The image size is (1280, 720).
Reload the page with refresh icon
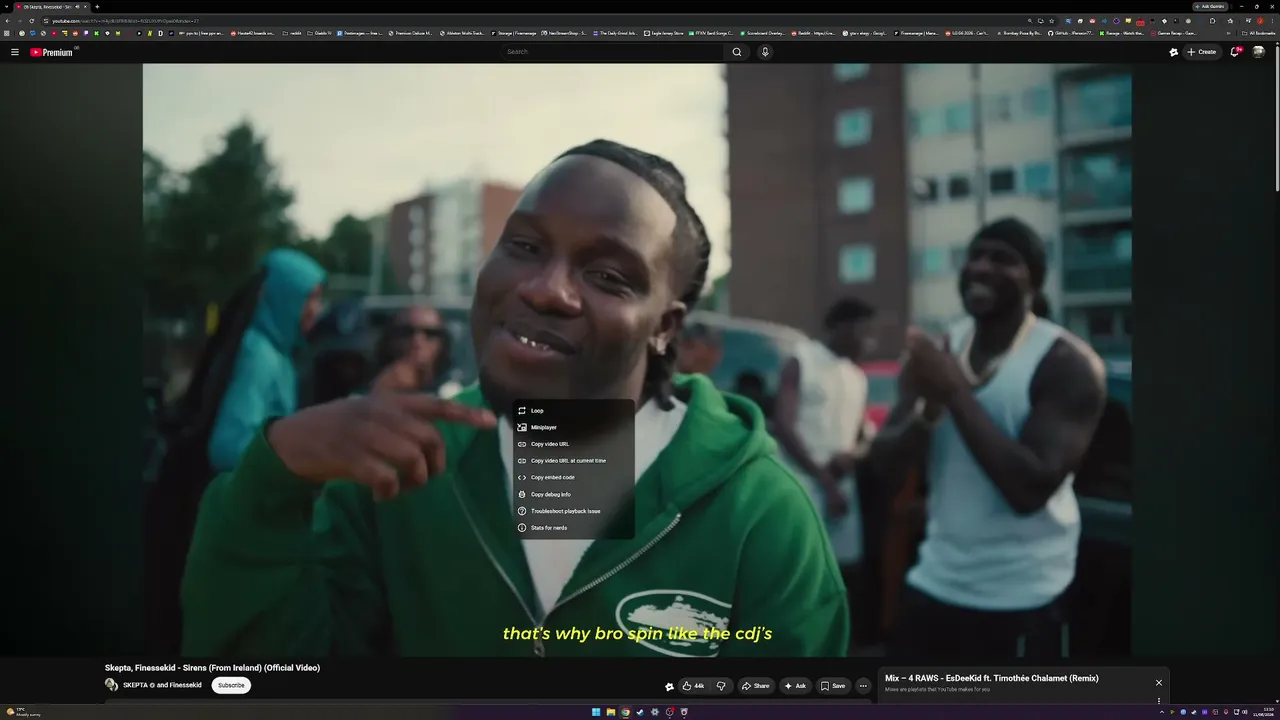[32, 20]
